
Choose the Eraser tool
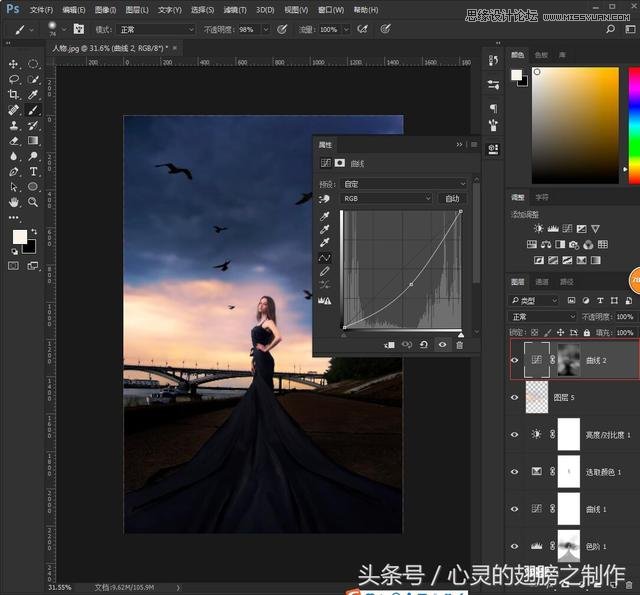pyautogui.click(x=14, y=141)
